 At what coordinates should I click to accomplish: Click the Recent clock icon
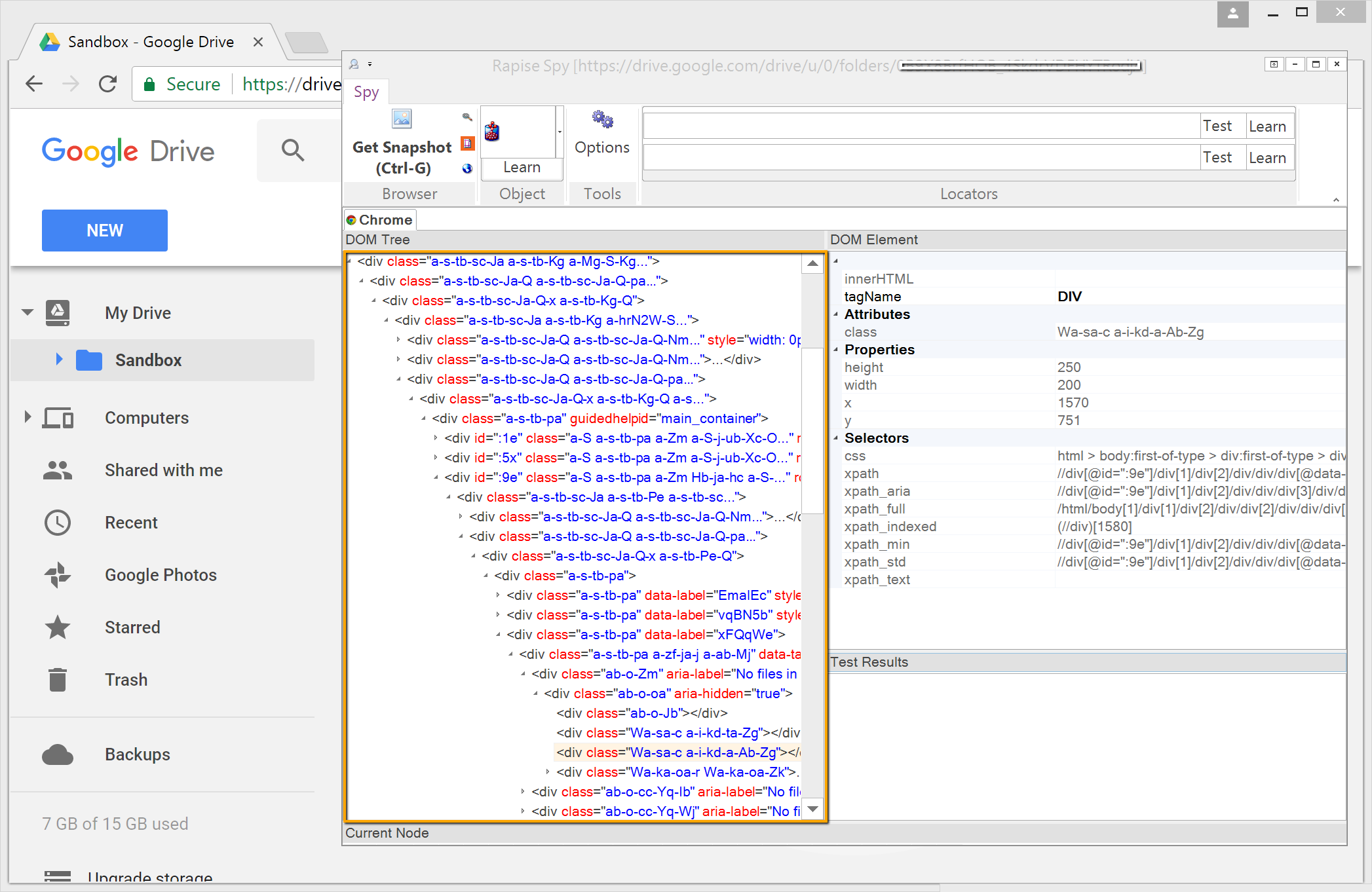[58, 523]
